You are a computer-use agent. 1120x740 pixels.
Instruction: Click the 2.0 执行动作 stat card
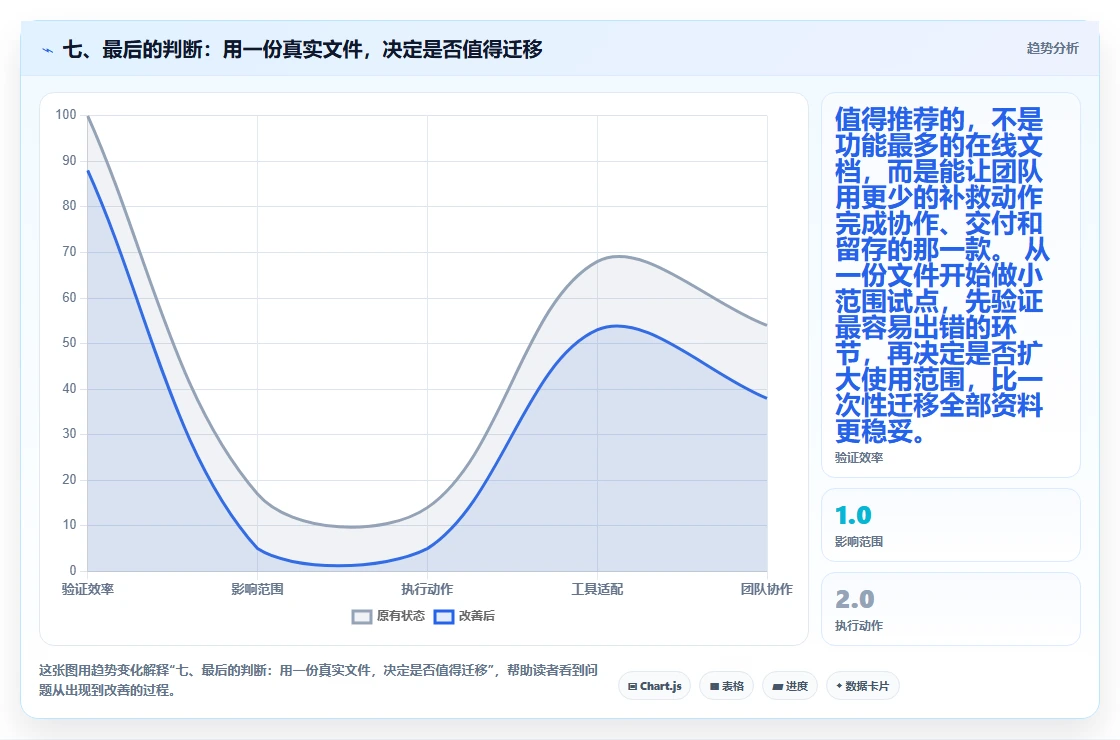coord(951,609)
